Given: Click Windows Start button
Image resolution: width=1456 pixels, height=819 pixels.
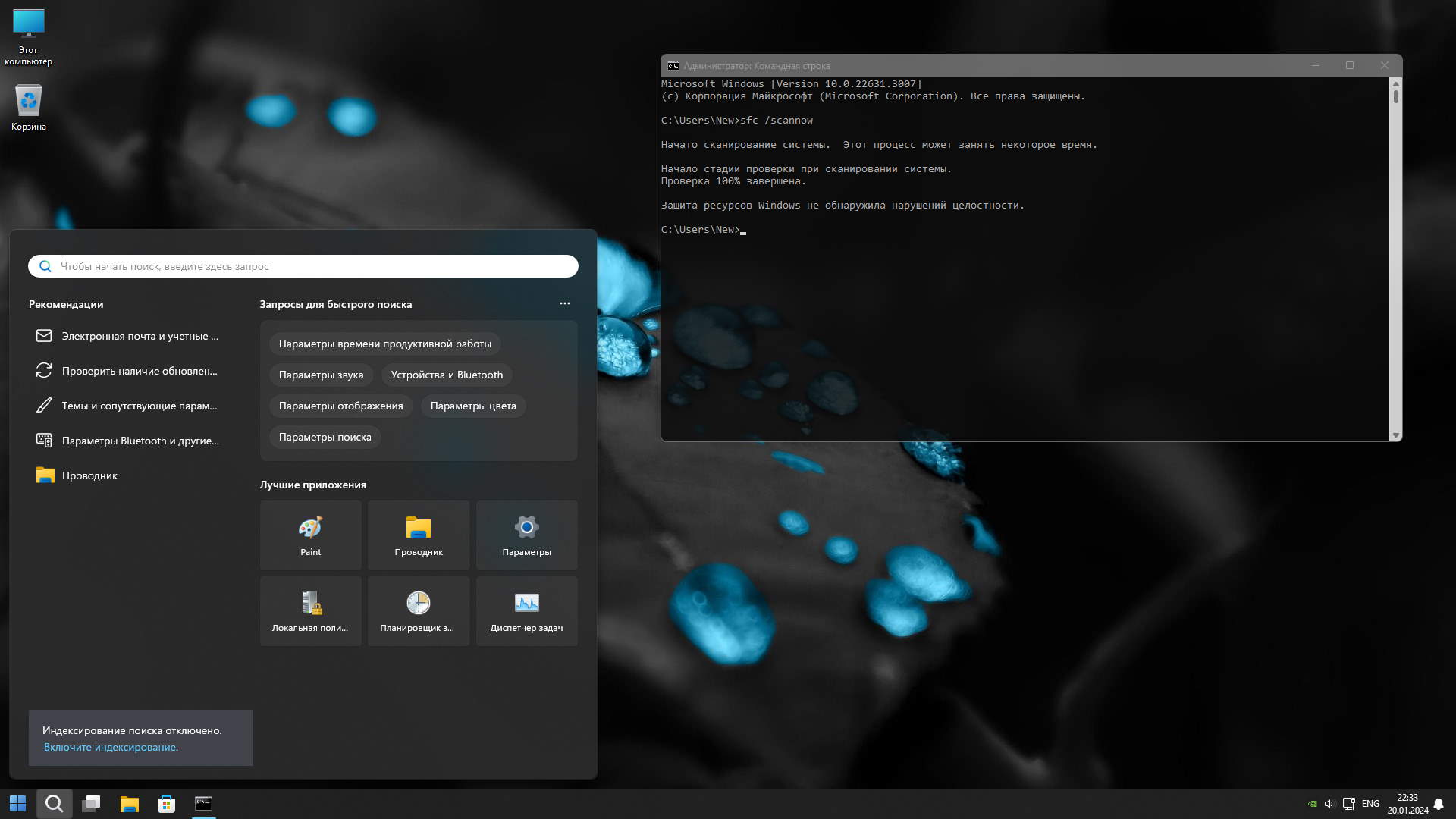Looking at the screenshot, I should [x=17, y=804].
